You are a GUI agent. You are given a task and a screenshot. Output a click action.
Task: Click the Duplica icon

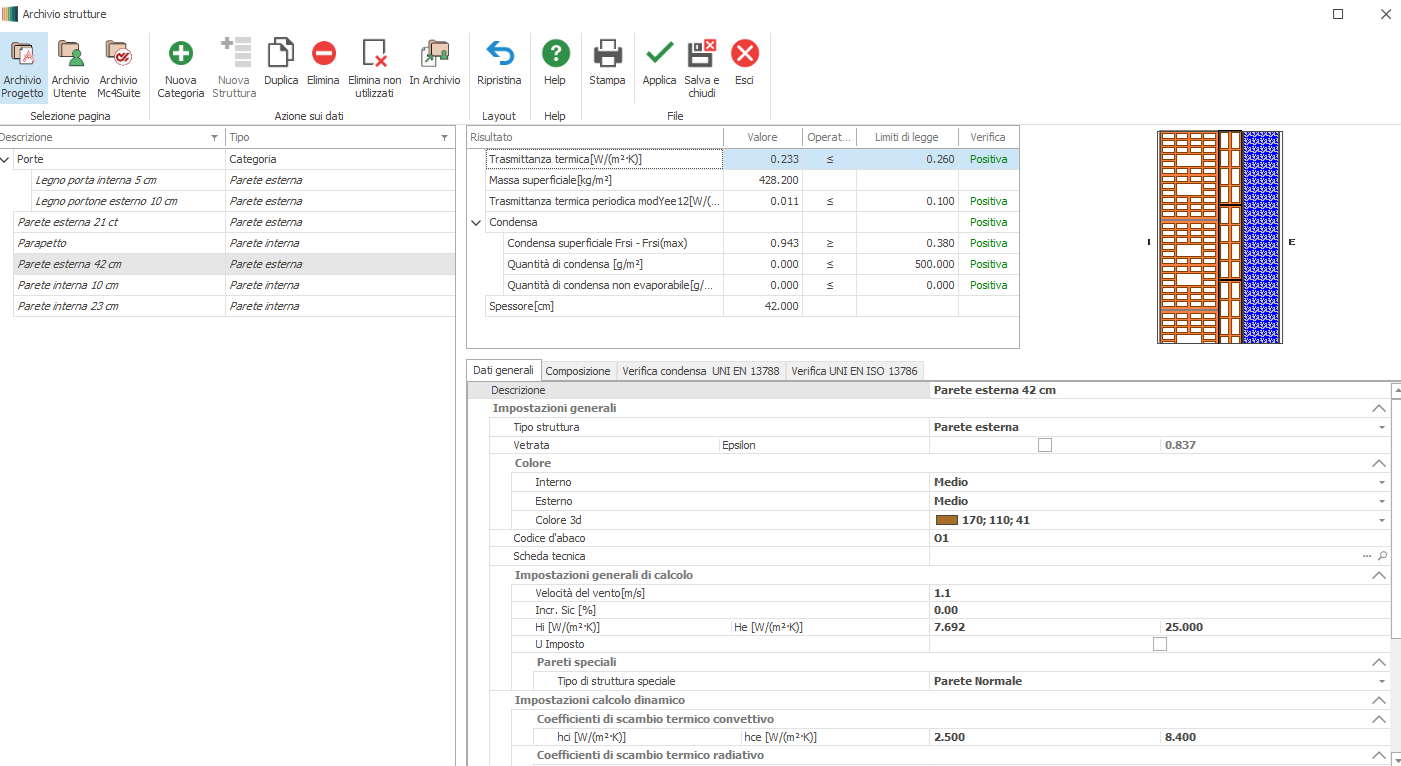coord(281,55)
